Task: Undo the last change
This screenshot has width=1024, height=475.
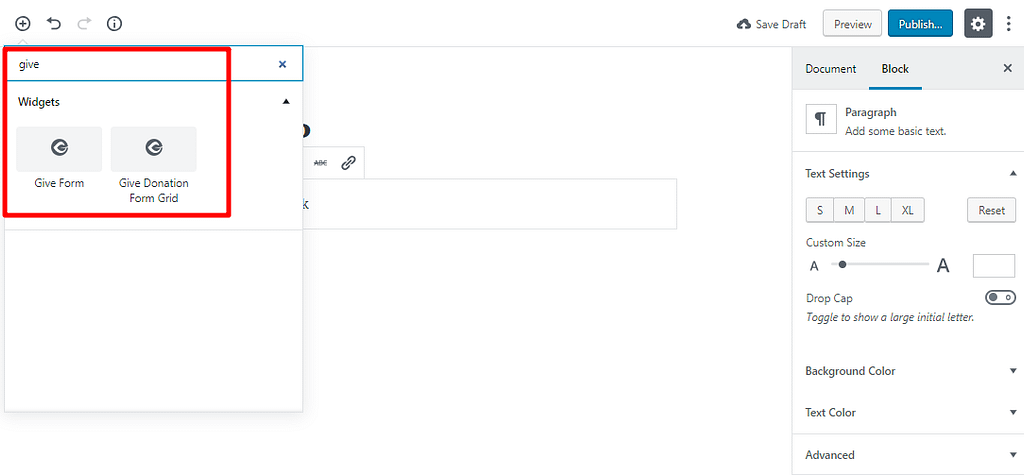Action: (54, 24)
